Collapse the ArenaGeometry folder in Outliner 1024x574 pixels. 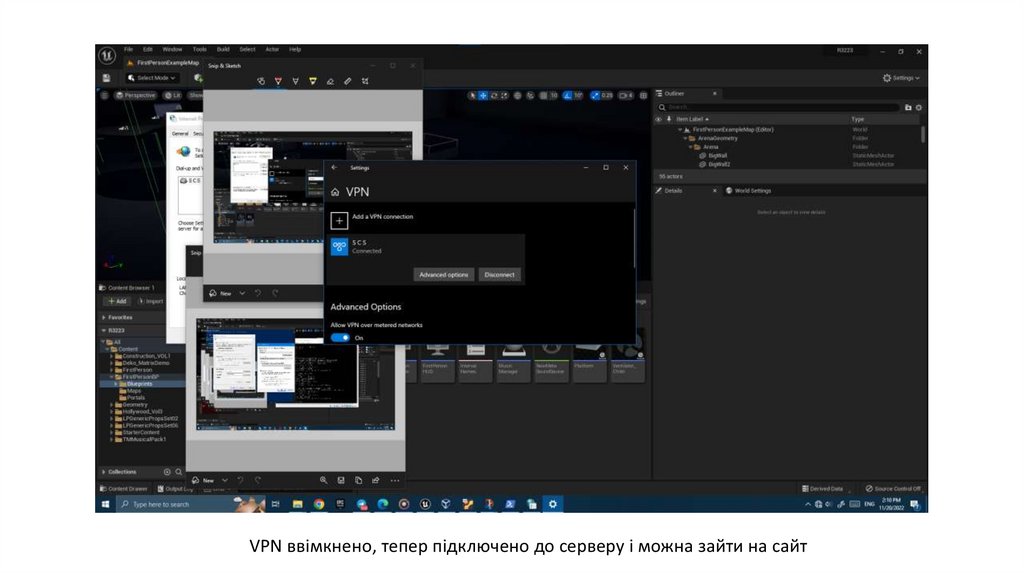[685, 138]
